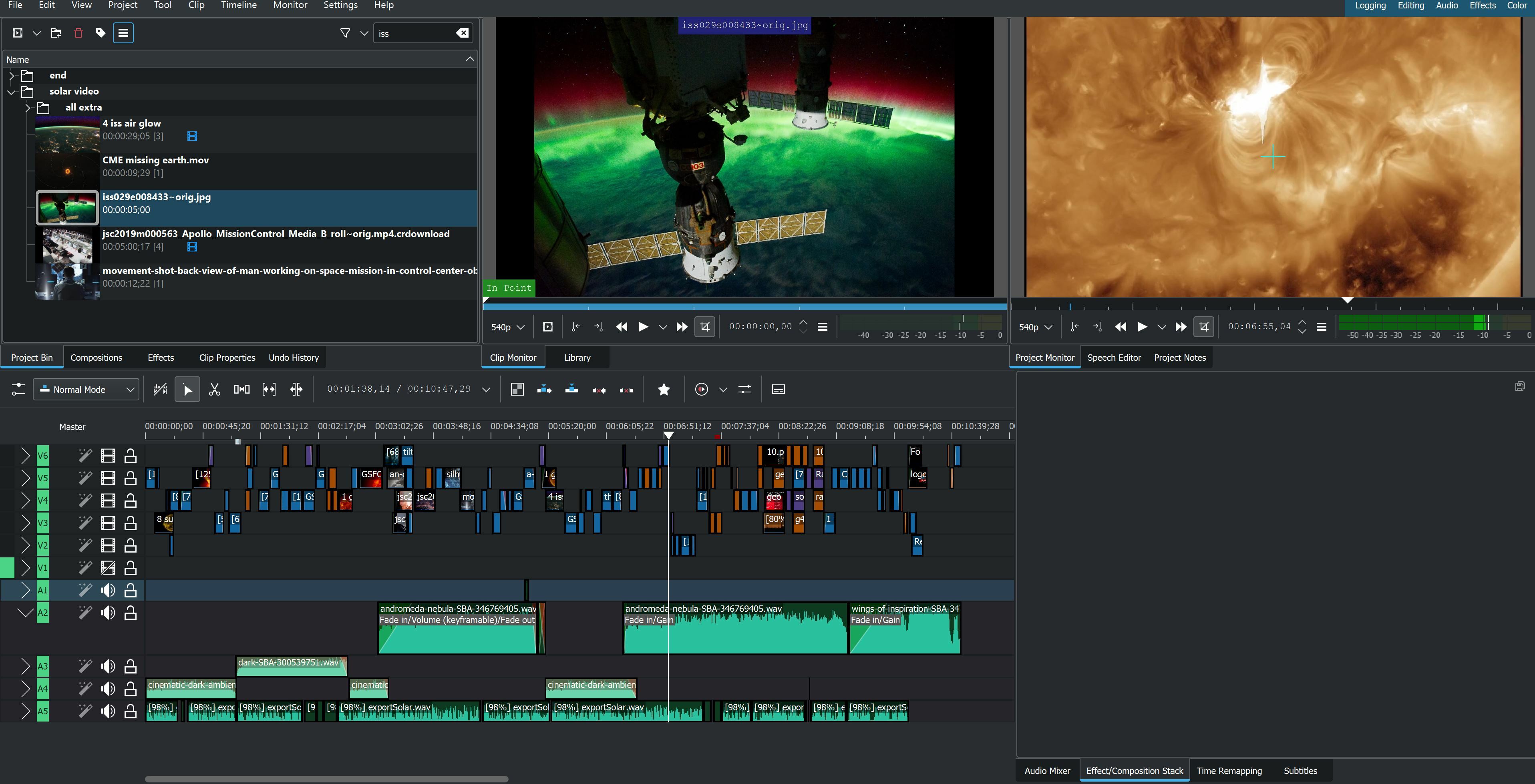
Task: Select the Razor (scissors) tool
Action: click(215, 390)
